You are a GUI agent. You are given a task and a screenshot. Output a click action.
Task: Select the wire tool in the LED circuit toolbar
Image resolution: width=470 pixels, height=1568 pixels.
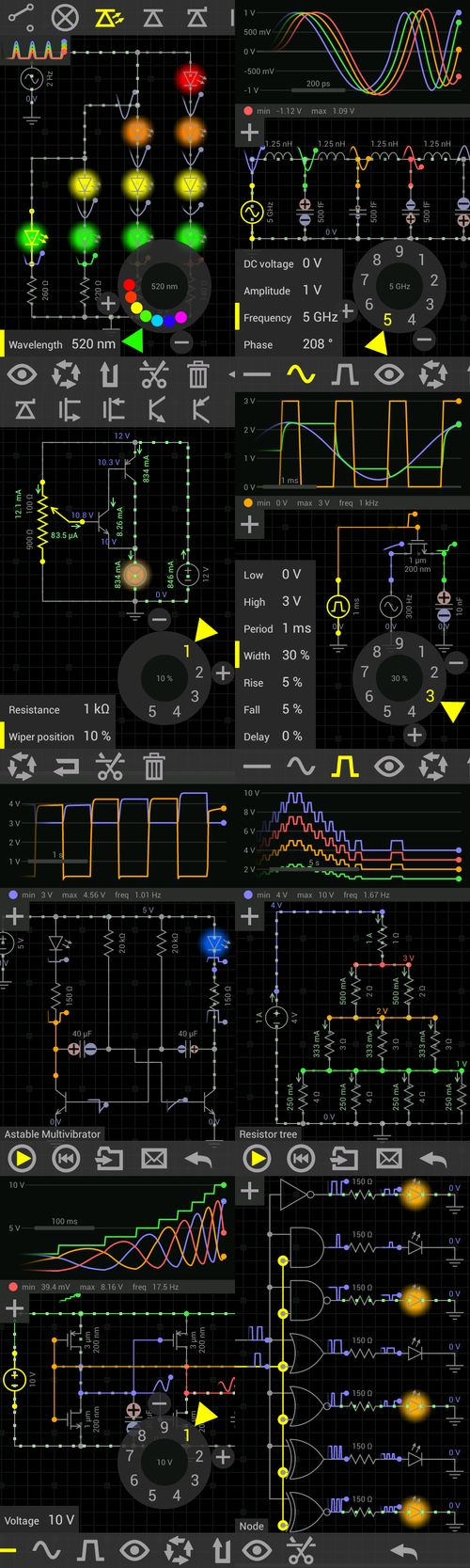pyautogui.click(x=21, y=16)
